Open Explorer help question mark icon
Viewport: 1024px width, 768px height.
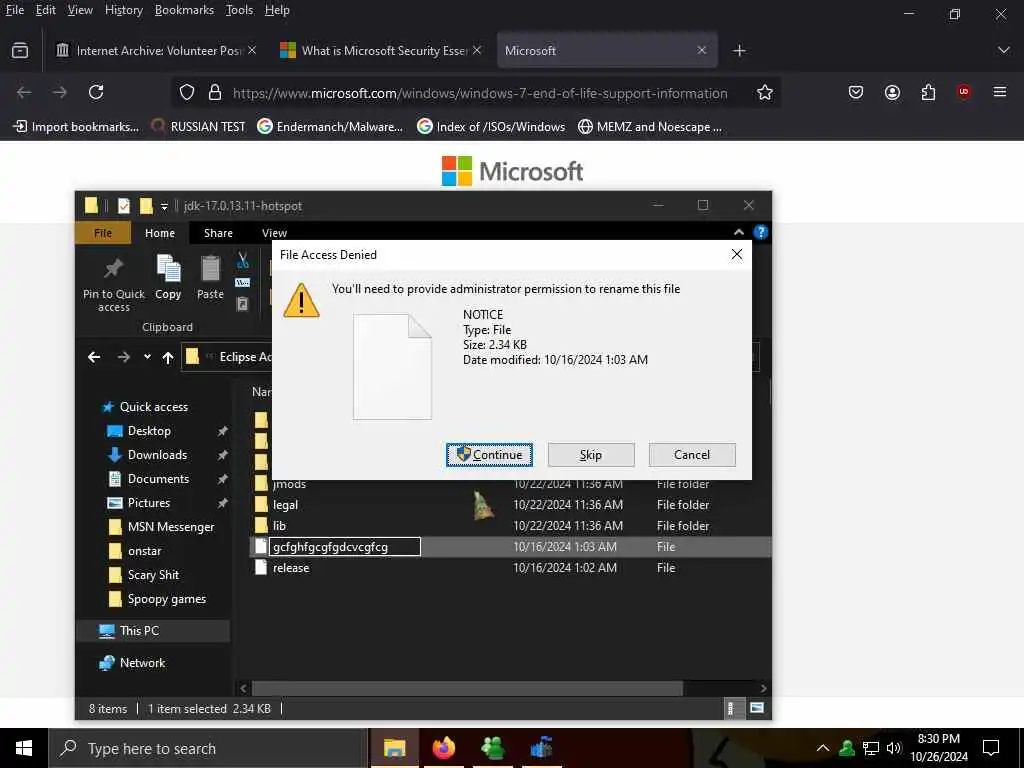(760, 232)
